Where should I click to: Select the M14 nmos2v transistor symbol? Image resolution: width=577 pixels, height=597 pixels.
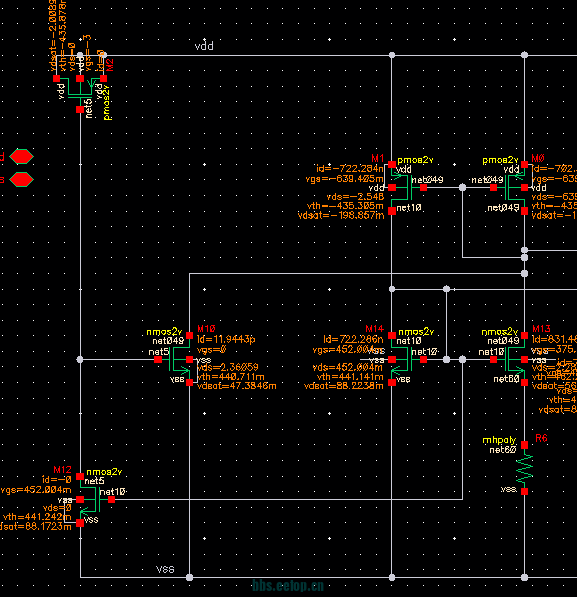coord(406,359)
